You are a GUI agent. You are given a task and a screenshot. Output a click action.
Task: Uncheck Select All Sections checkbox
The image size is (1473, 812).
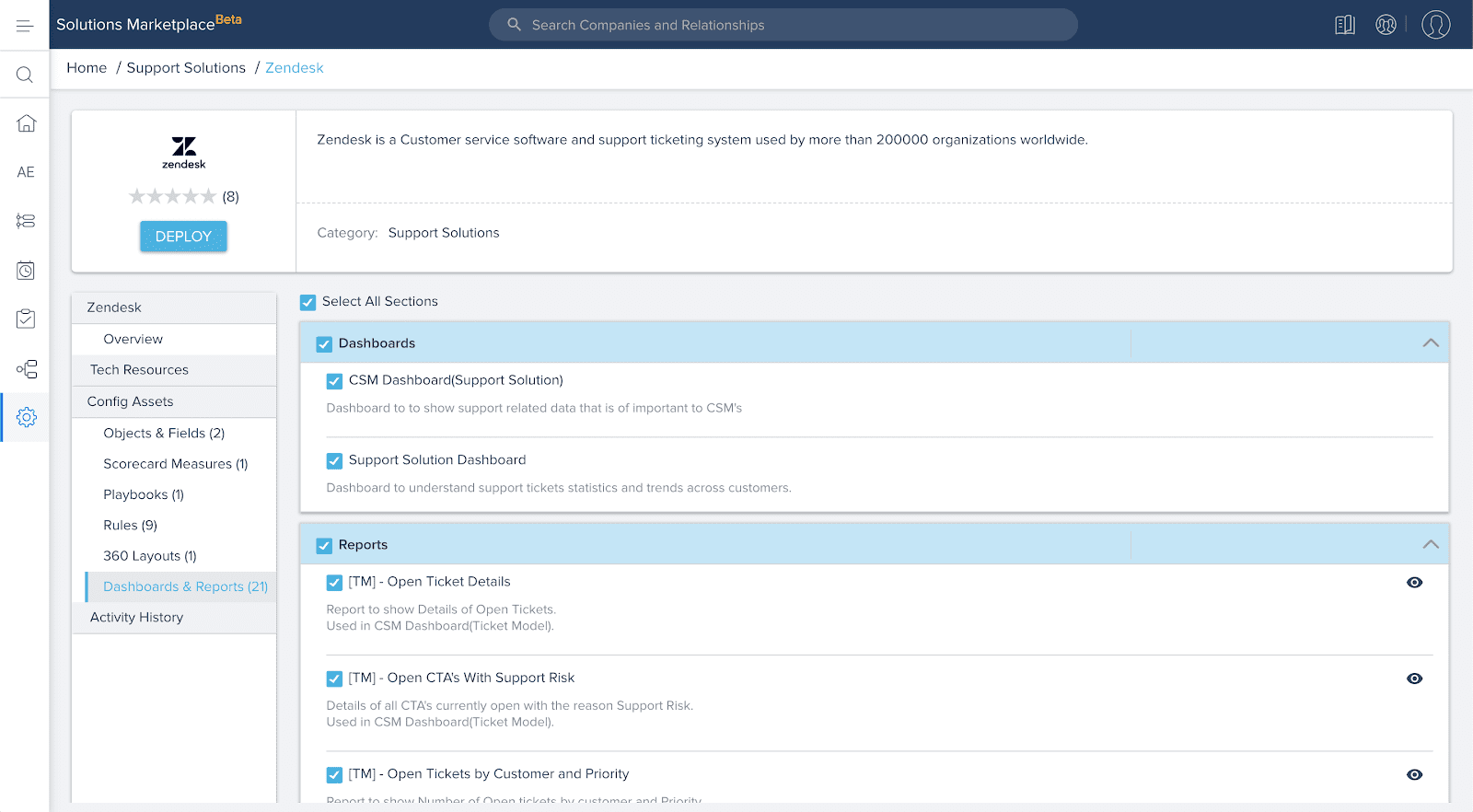(308, 302)
